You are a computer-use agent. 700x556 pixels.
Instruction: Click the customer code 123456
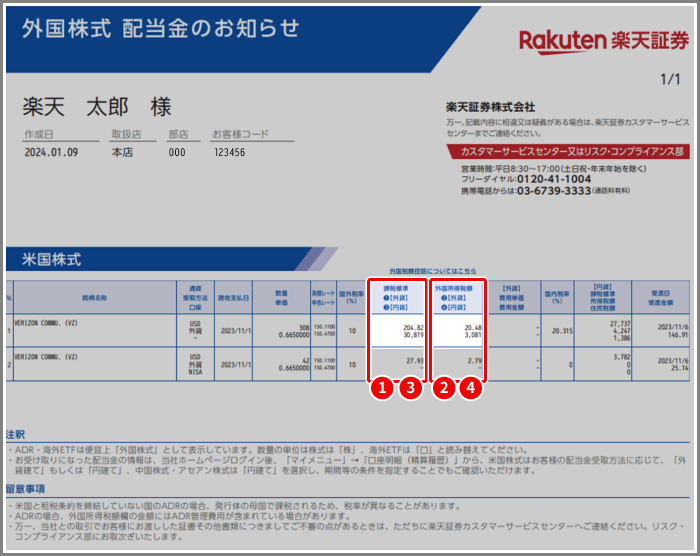coord(229,152)
